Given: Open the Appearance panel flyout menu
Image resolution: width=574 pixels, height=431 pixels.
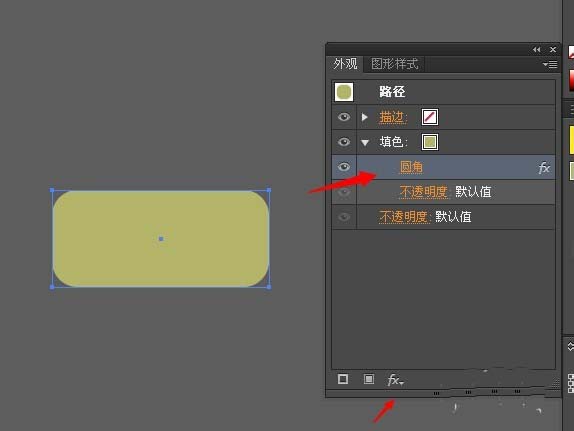Looking at the screenshot, I should [x=550, y=65].
